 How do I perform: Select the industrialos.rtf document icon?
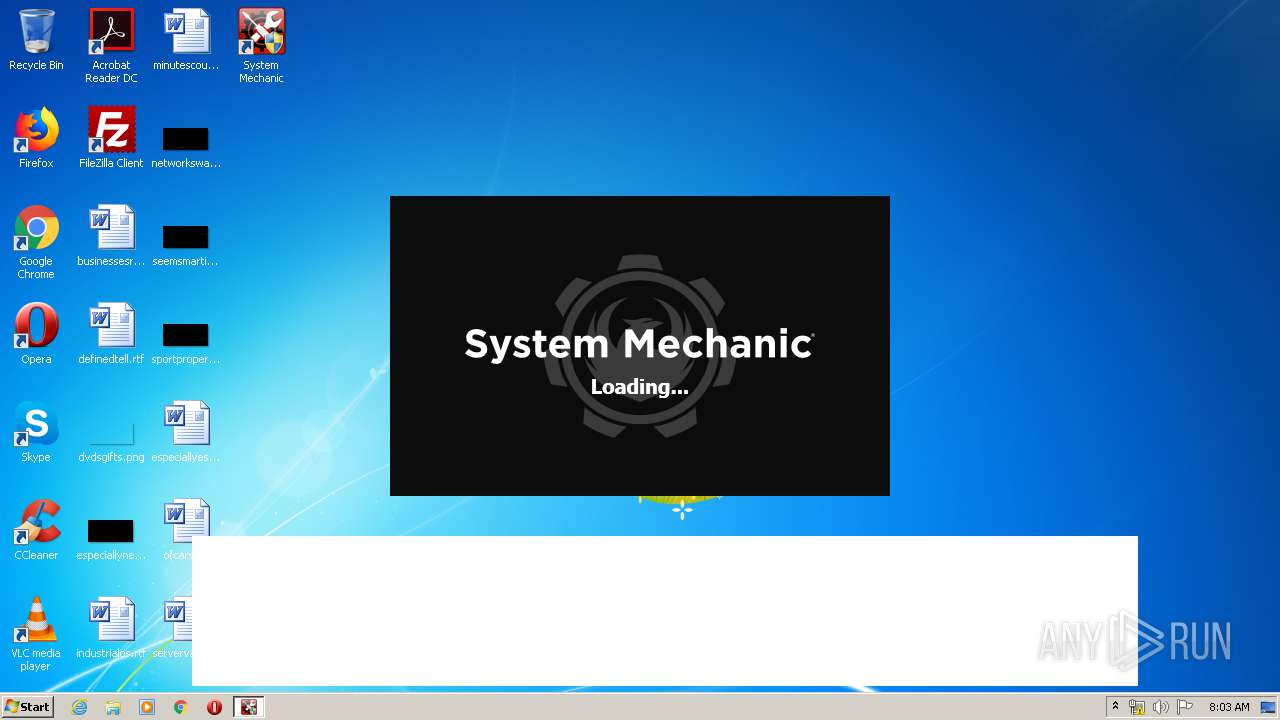(x=111, y=628)
